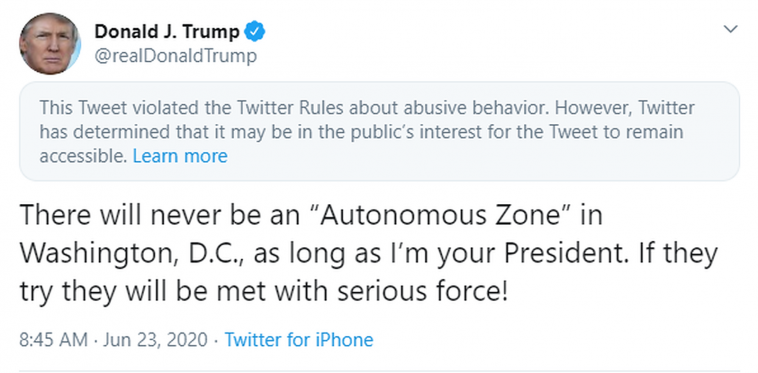758x373 pixels.
Task: Open the @realDonaldTrump handle link
Action: (175, 56)
